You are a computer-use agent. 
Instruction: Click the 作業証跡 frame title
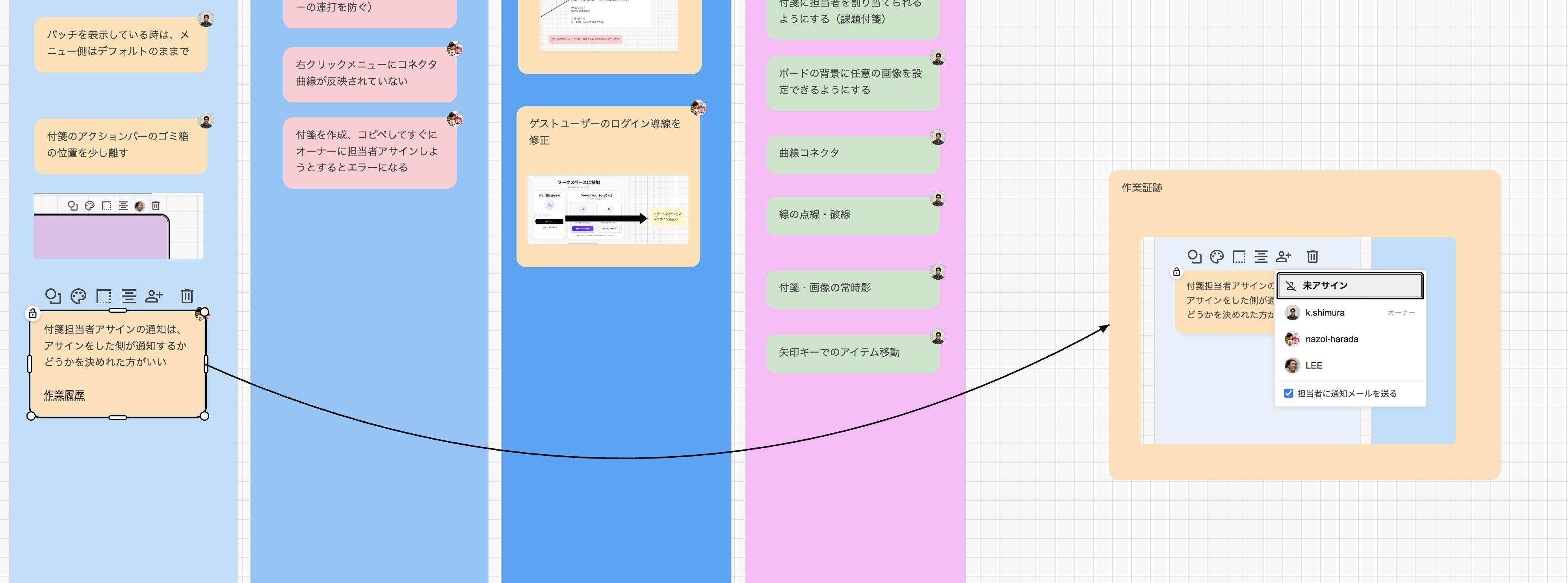coord(1142,188)
